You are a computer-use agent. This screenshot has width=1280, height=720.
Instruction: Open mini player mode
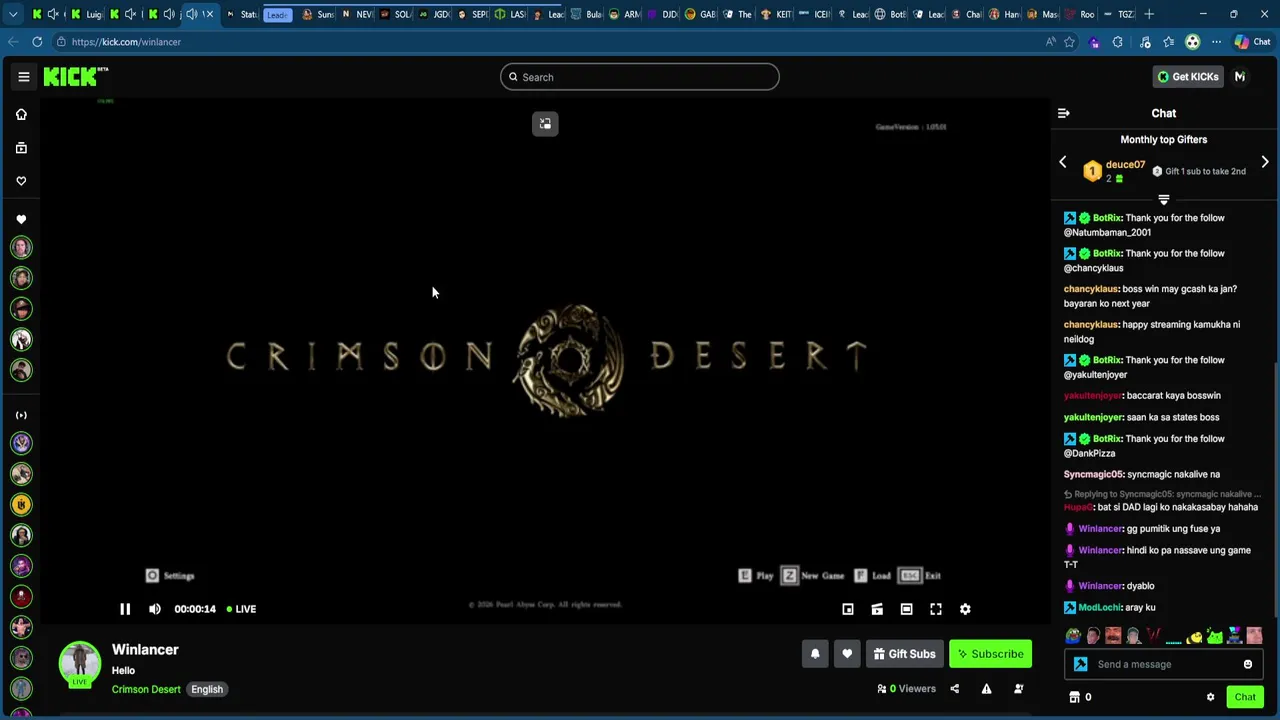(848, 609)
